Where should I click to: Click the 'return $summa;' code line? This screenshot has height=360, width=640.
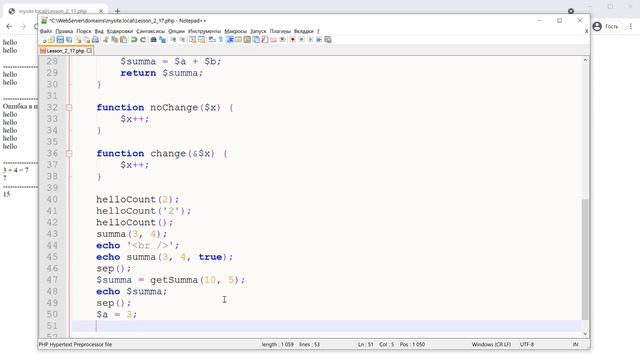[162, 73]
